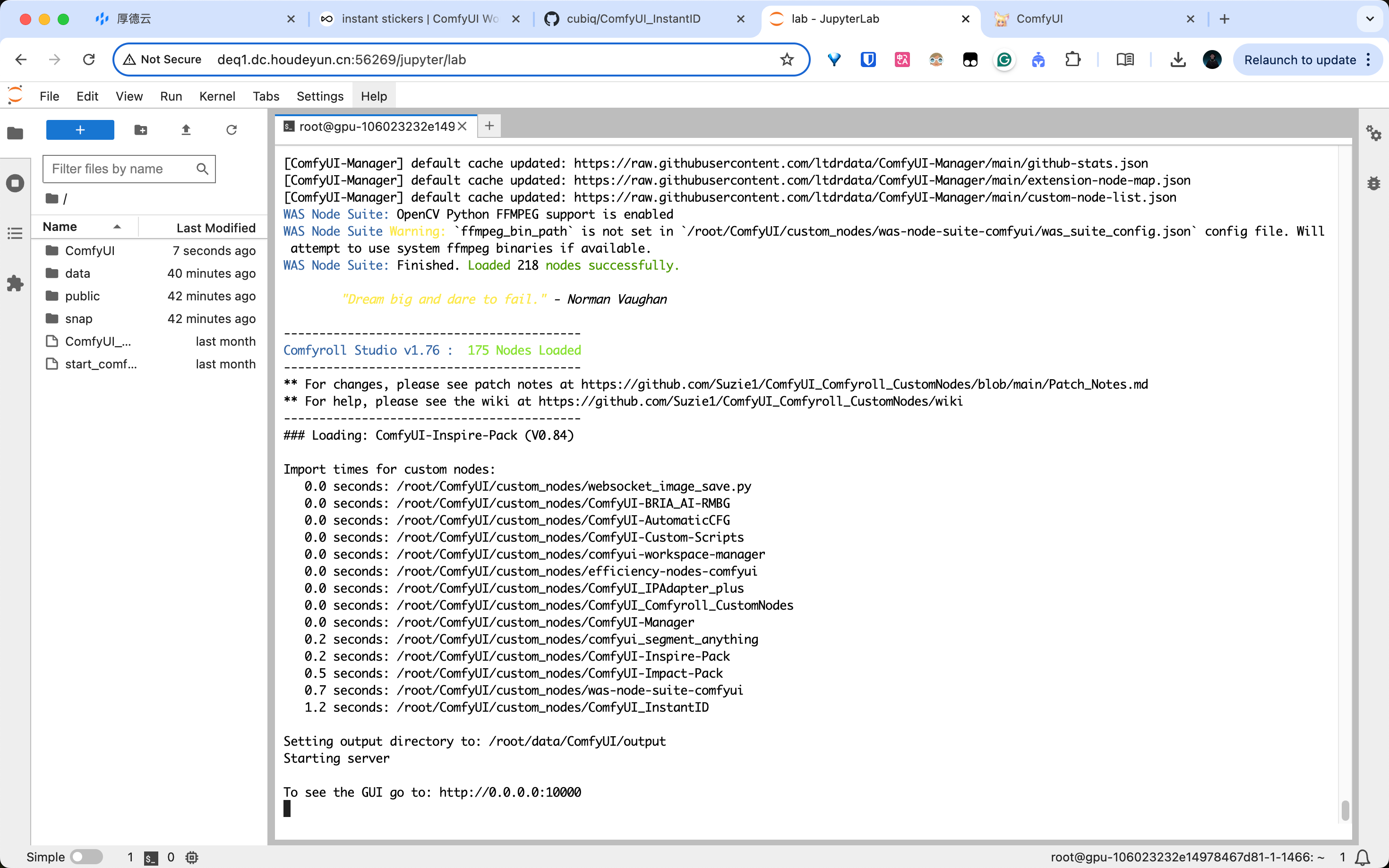Expand the Chrome tab search chevron
The height and width of the screenshot is (868, 1389).
tap(1370, 19)
